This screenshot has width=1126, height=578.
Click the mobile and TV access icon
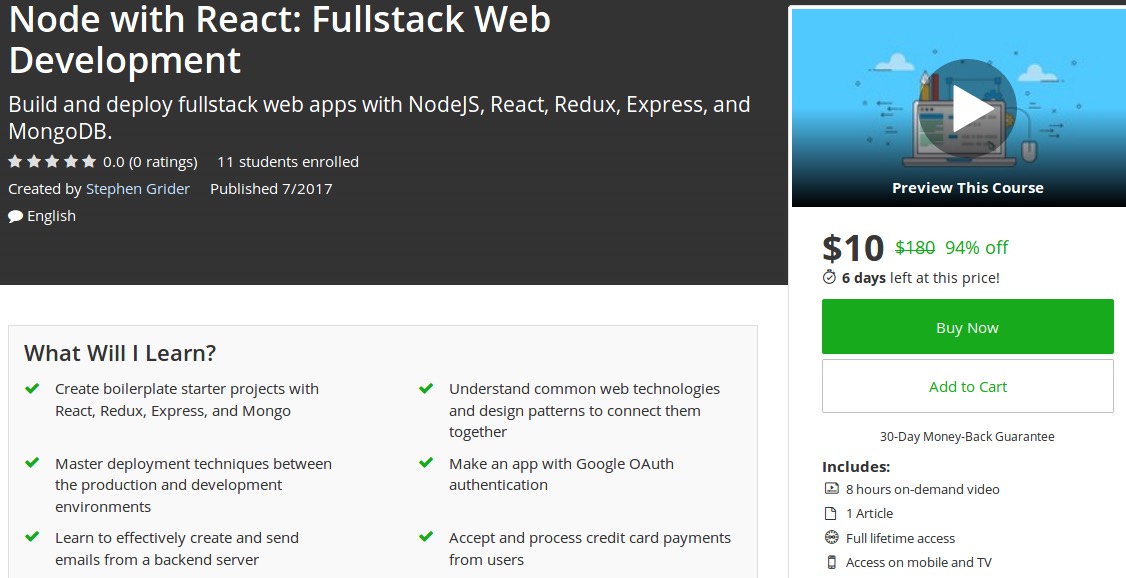pos(831,562)
